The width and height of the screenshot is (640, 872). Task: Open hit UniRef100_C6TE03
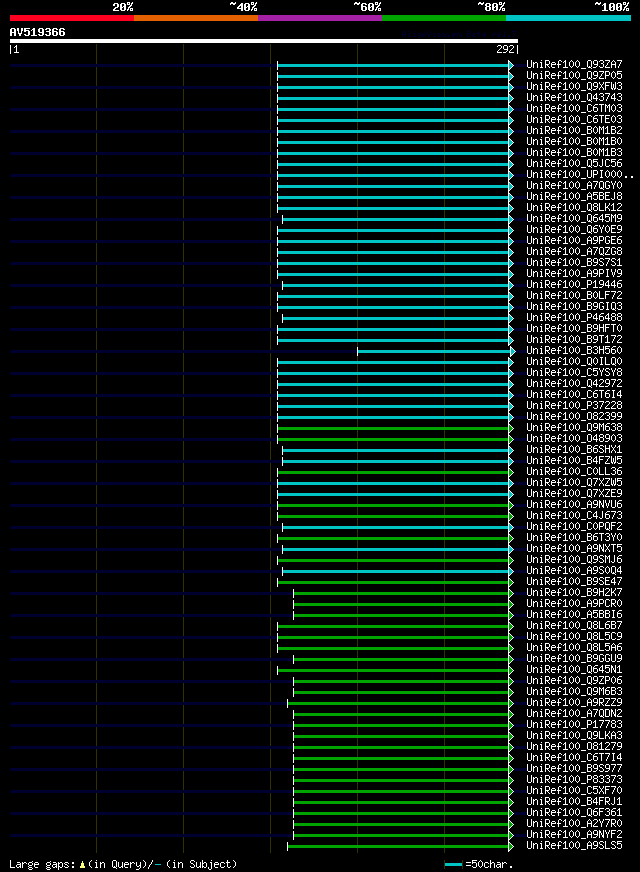[574, 120]
